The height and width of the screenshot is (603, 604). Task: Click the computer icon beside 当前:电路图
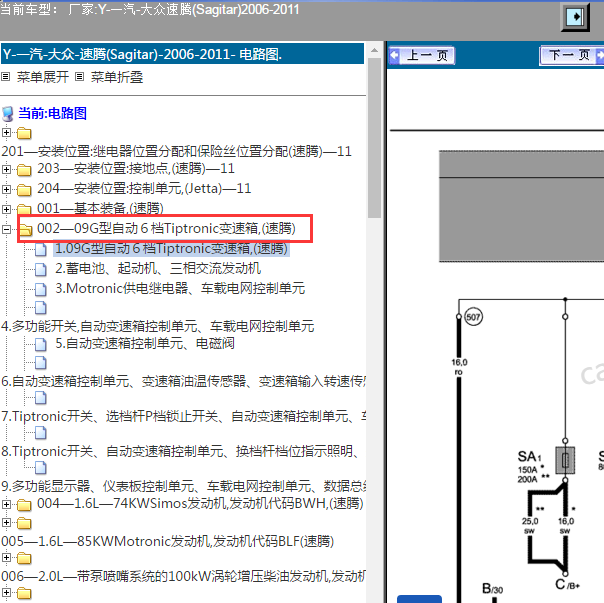click(x=8, y=114)
